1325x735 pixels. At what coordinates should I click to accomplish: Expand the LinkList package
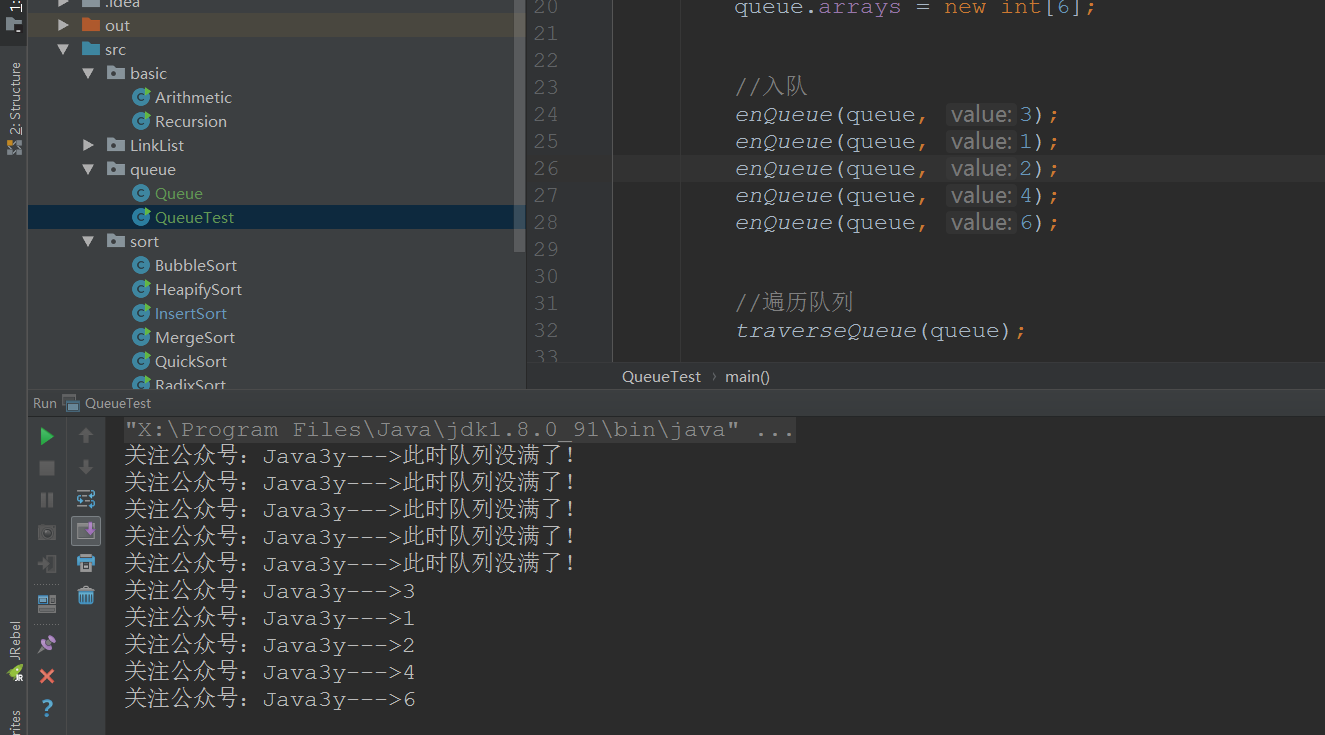pos(88,145)
